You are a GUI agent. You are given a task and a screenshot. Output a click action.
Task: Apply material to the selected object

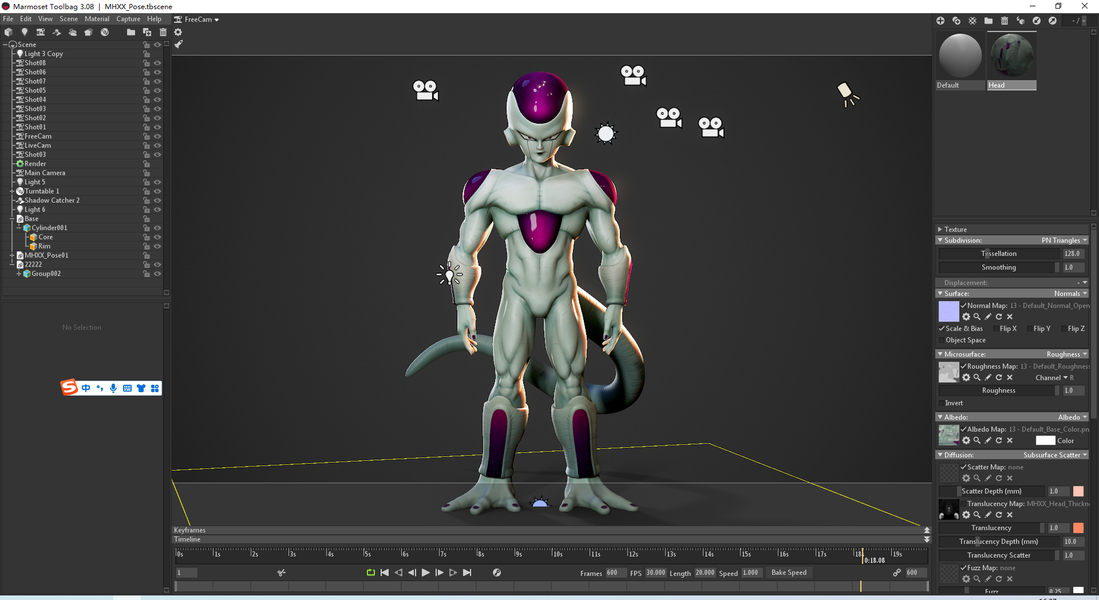tap(1020, 21)
